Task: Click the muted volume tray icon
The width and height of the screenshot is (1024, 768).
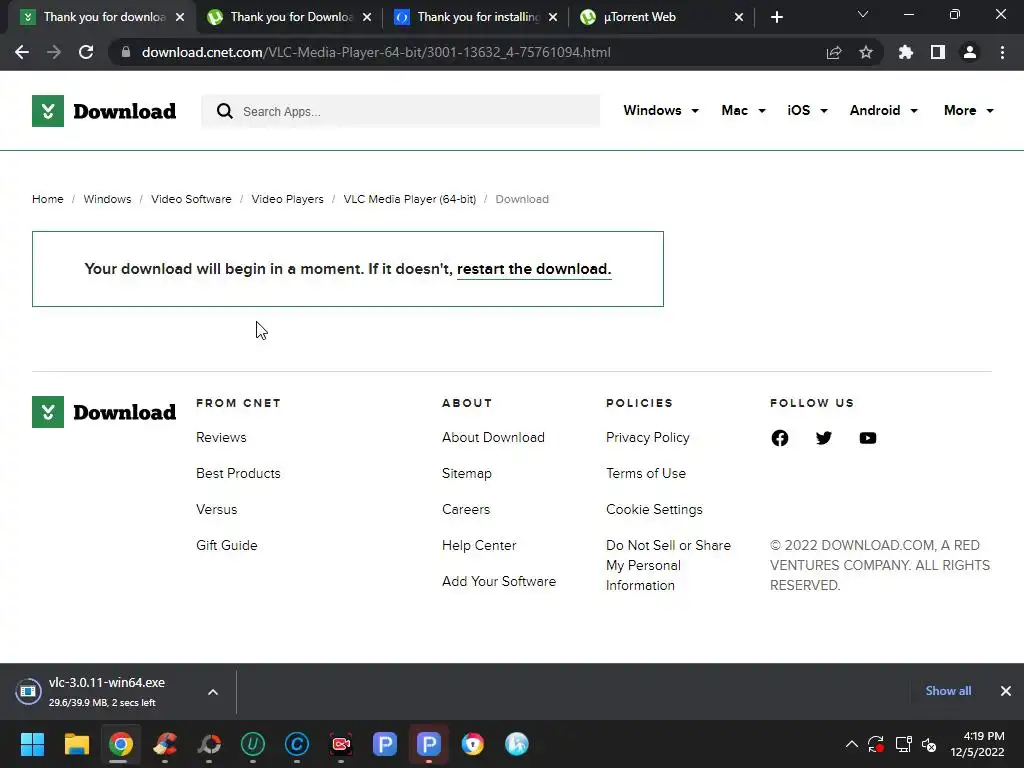Action: pos(929,744)
